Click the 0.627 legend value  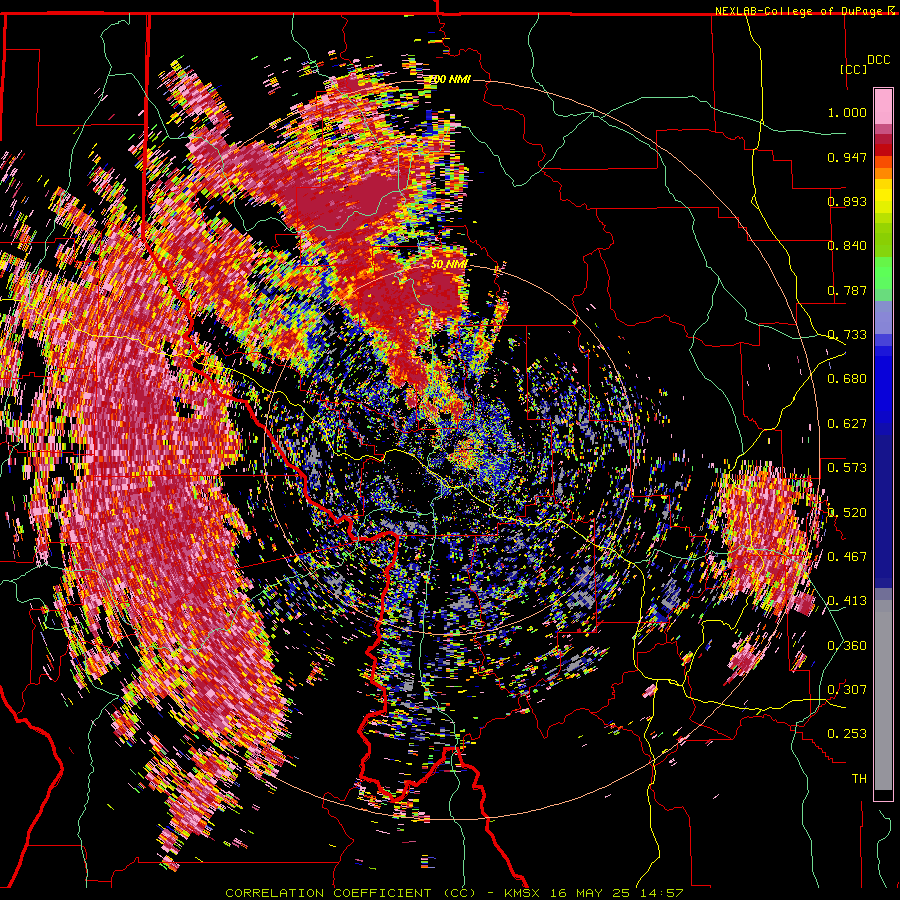tap(847, 424)
